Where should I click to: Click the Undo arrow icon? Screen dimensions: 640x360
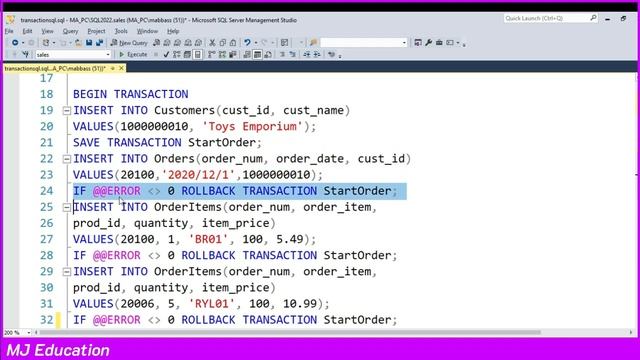click(247, 42)
